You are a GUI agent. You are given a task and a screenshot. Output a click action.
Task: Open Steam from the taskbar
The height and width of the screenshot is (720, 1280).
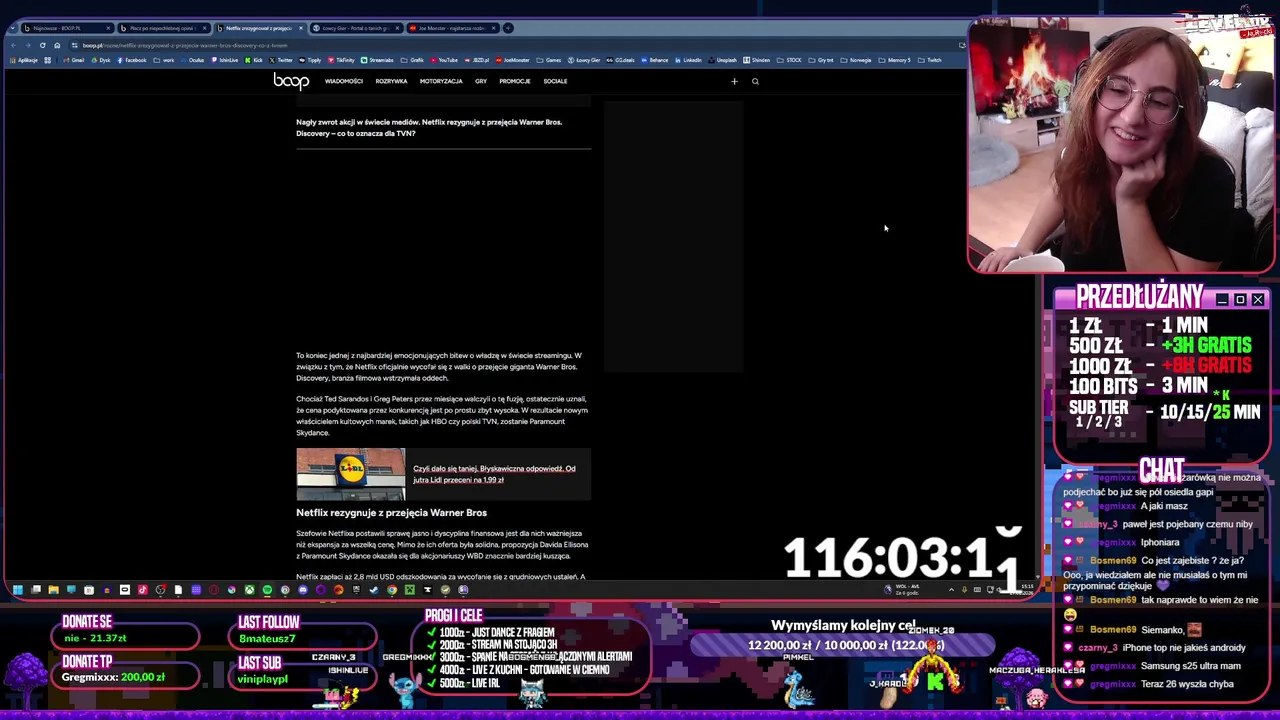(x=374, y=590)
